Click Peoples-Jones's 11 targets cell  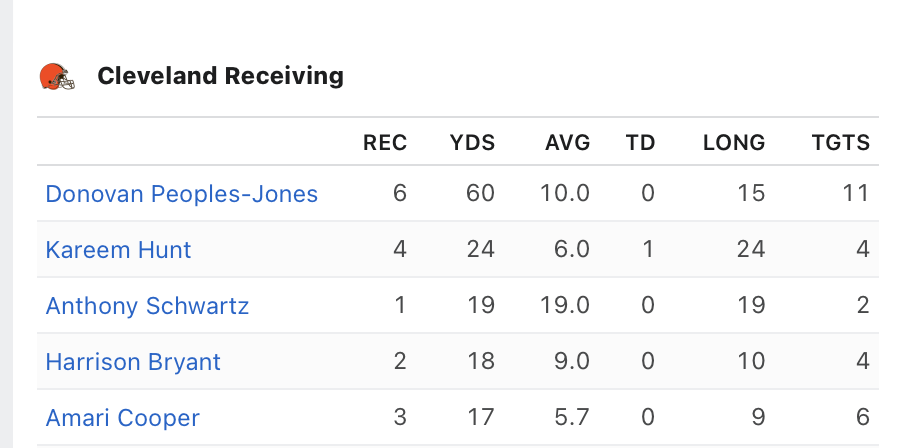855,193
